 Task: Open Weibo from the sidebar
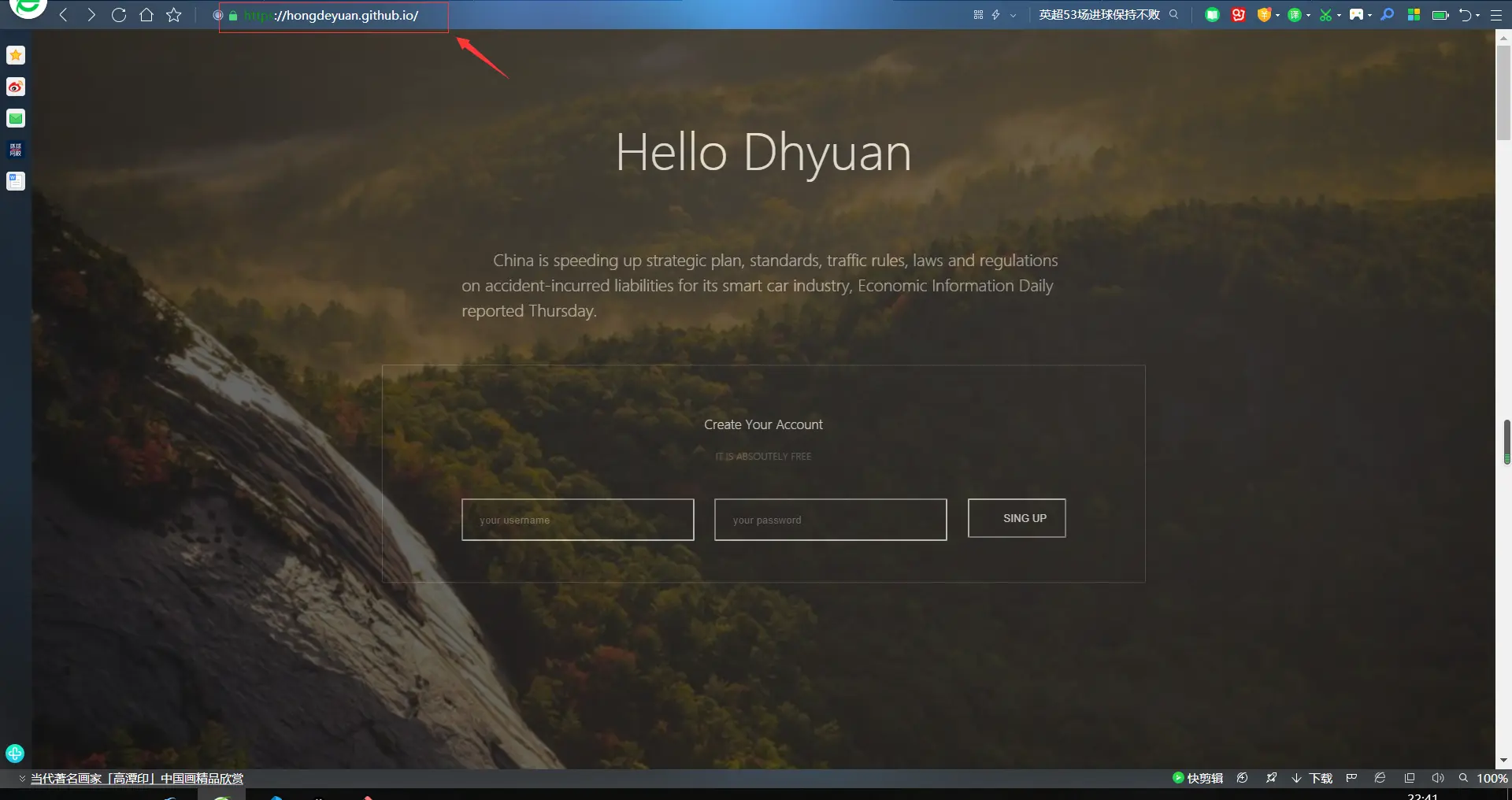16,87
